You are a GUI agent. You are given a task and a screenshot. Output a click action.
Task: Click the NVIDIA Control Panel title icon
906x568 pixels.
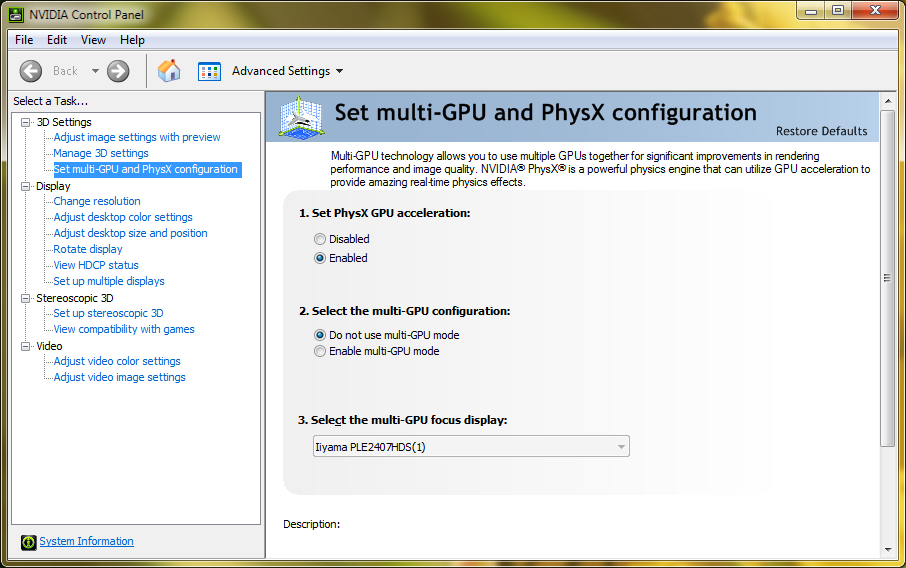pyautogui.click(x=16, y=14)
